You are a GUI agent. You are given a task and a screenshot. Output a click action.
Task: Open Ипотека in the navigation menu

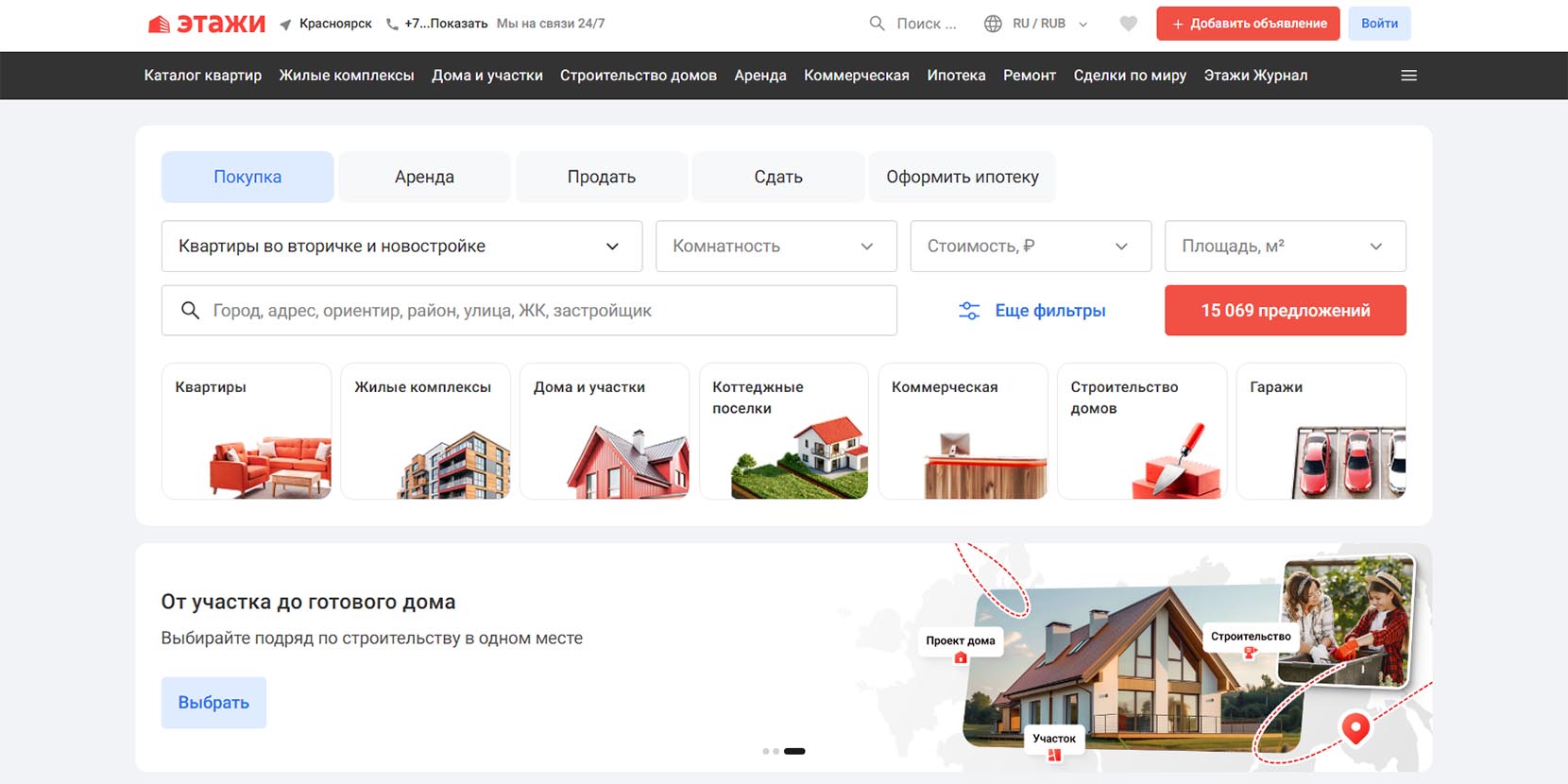pyautogui.click(x=956, y=76)
